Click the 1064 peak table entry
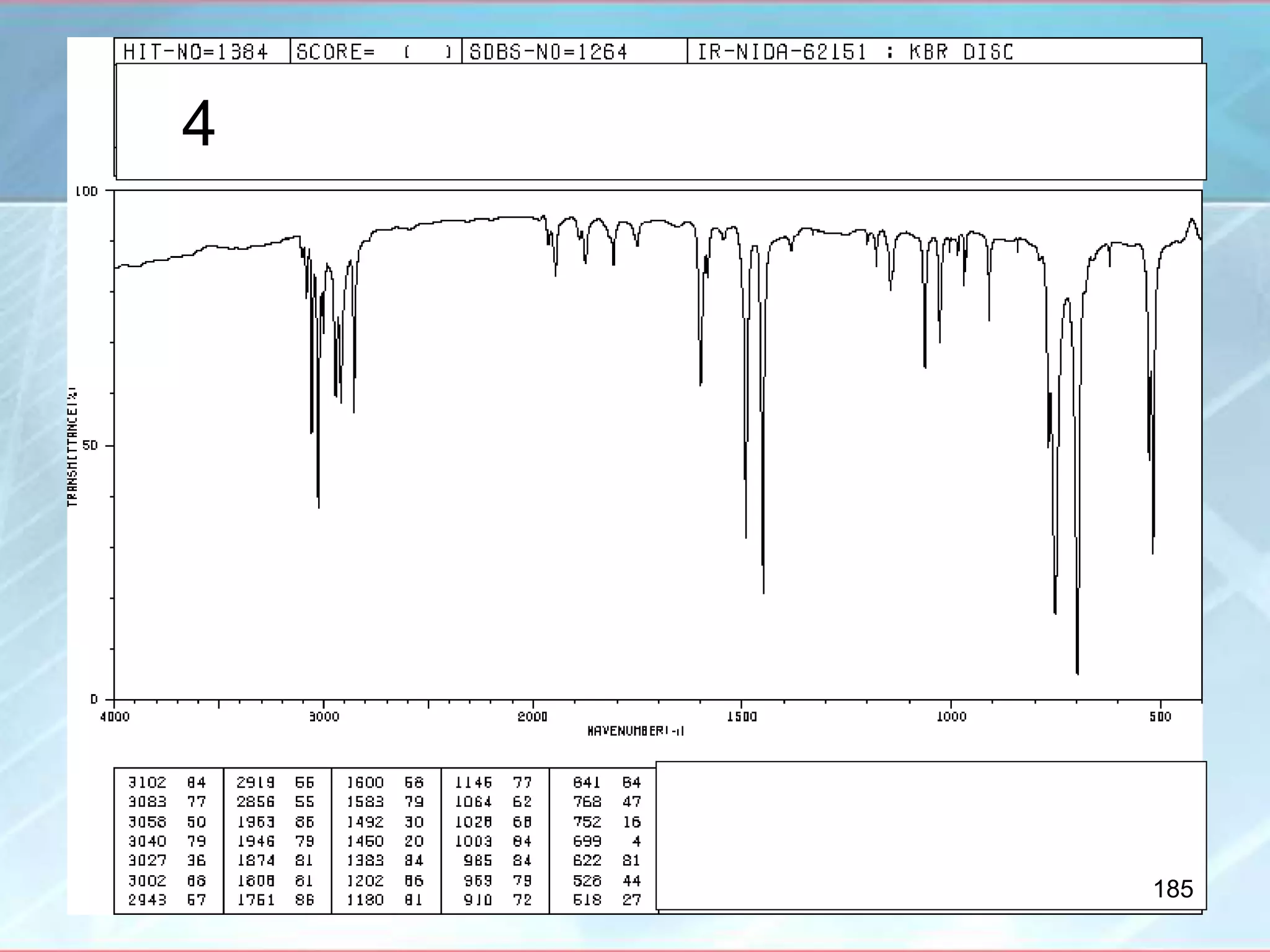The width and height of the screenshot is (1270, 952). (x=474, y=802)
